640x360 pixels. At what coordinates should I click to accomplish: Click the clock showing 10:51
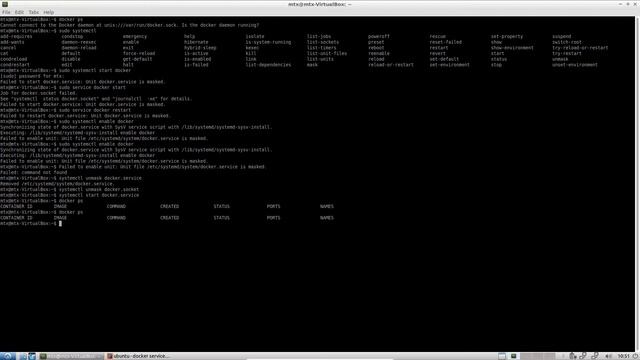pyautogui.click(x=623, y=356)
